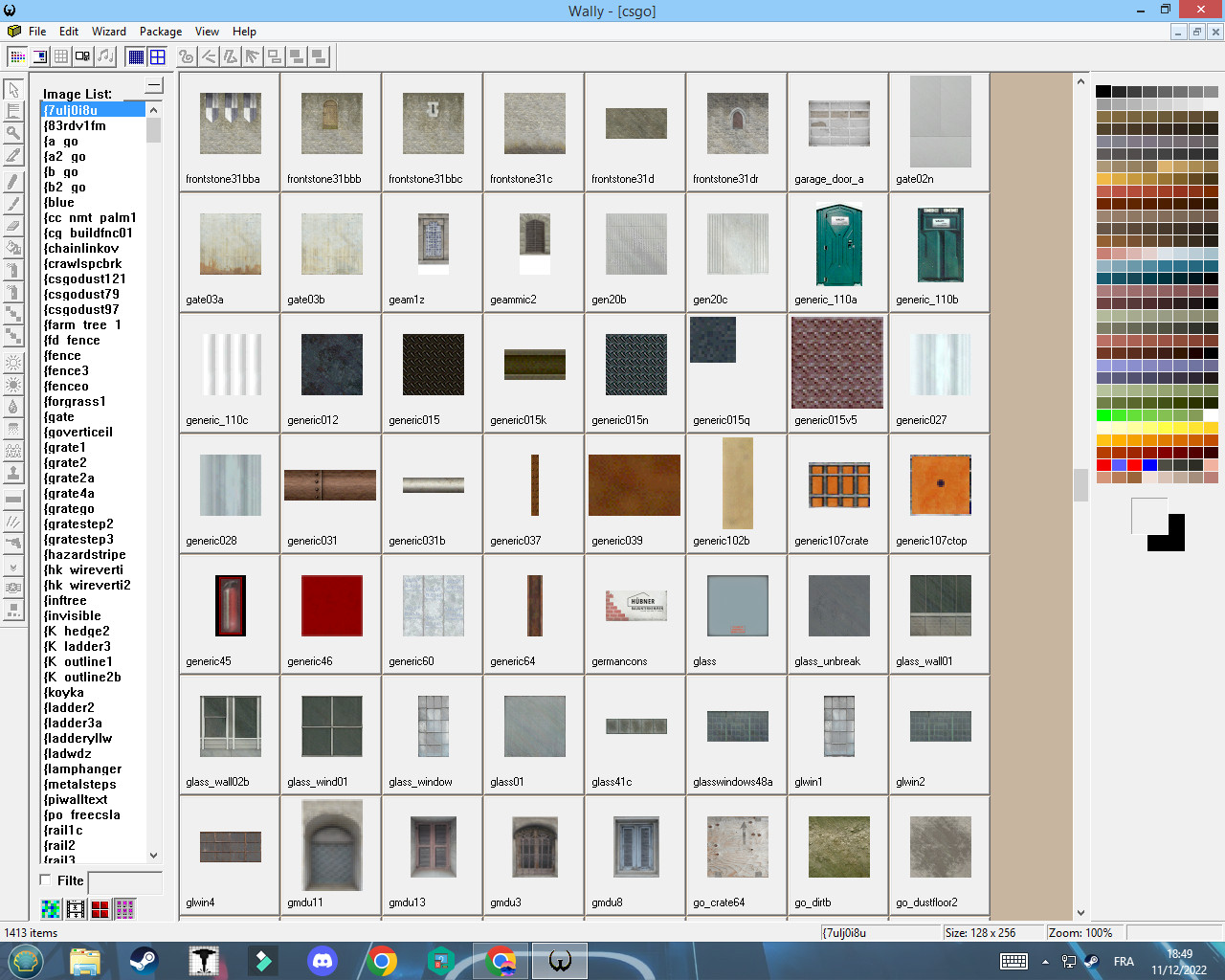Click the color palette icon in the top toolbar
1225x980 pixels.
tap(17, 56)
